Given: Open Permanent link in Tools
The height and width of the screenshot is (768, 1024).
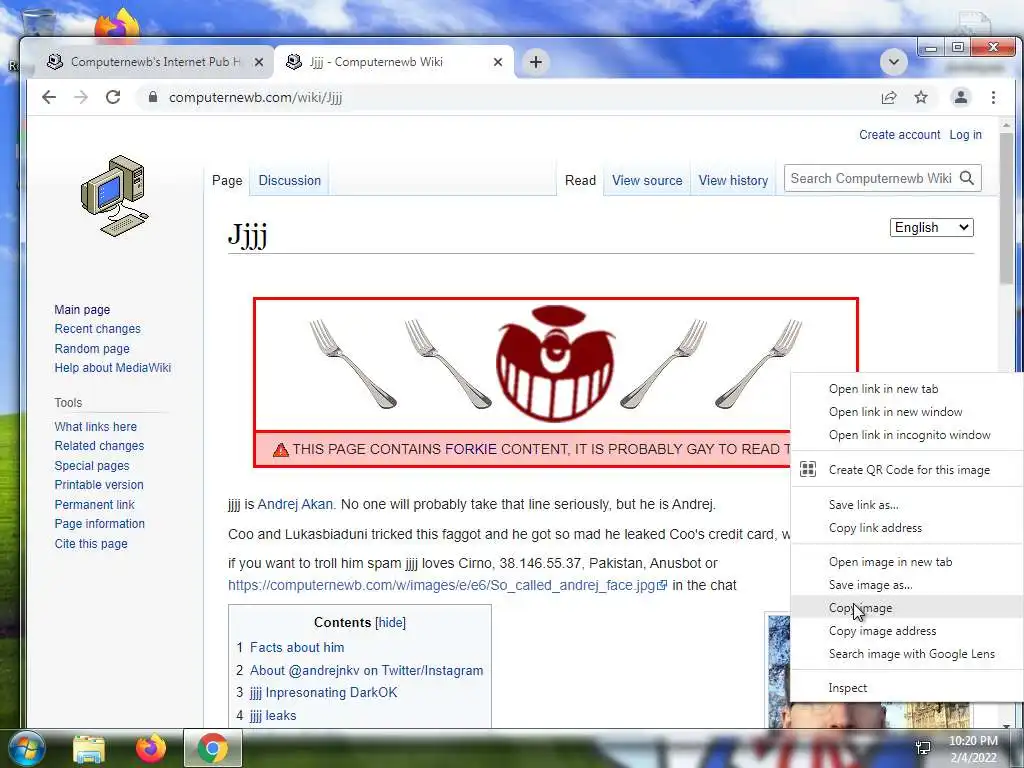Looking at the screenshot, I should (94, 504).
